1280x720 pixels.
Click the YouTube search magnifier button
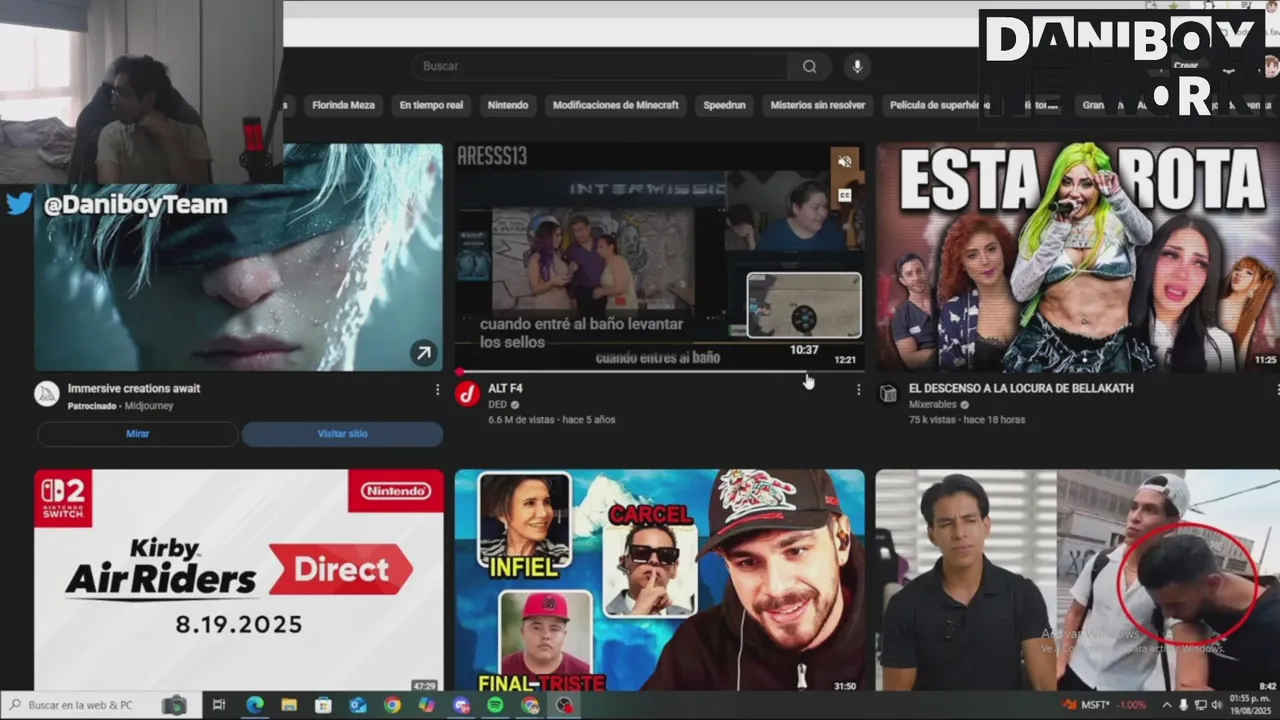point(809,67)
